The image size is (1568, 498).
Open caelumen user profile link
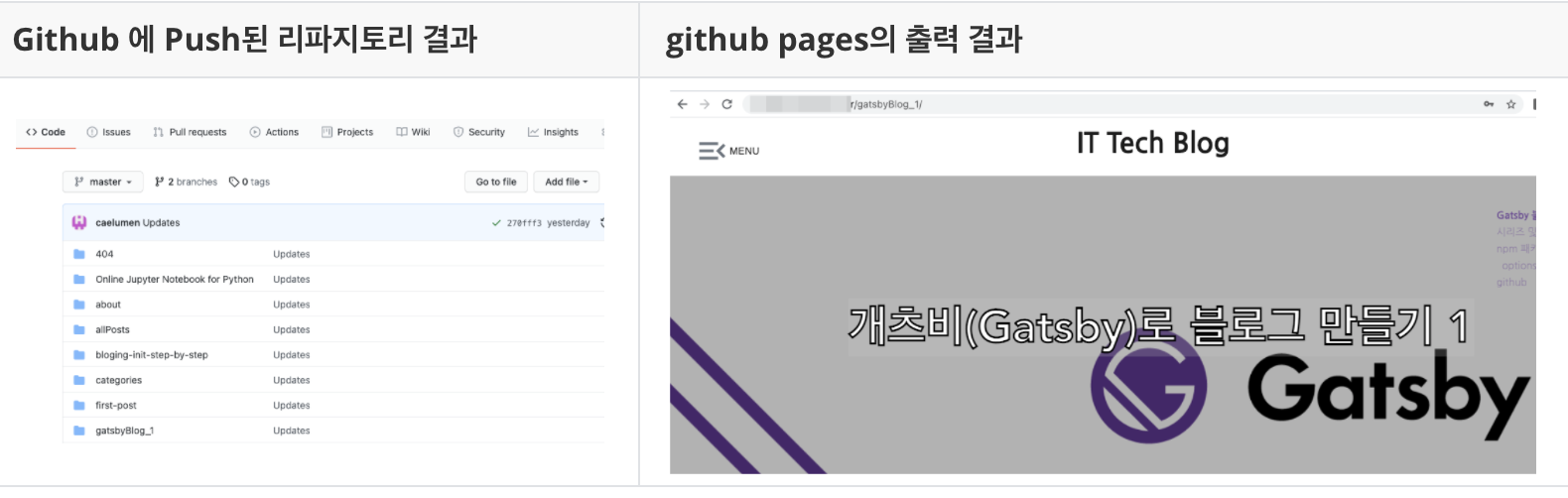117,223
